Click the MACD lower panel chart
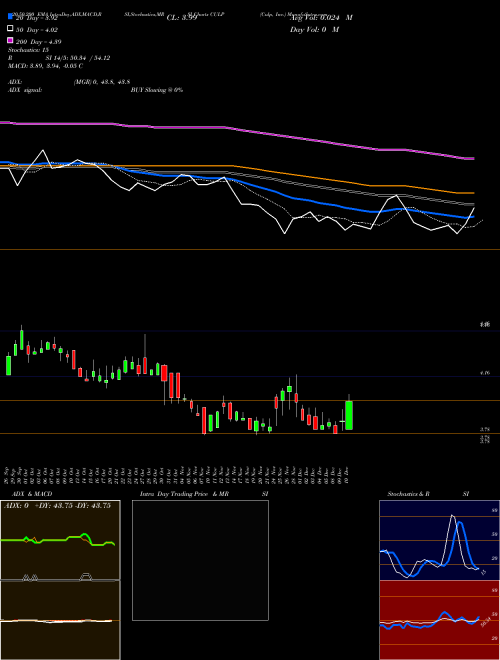Screen dimensions: 500x660 click(60, 620)
